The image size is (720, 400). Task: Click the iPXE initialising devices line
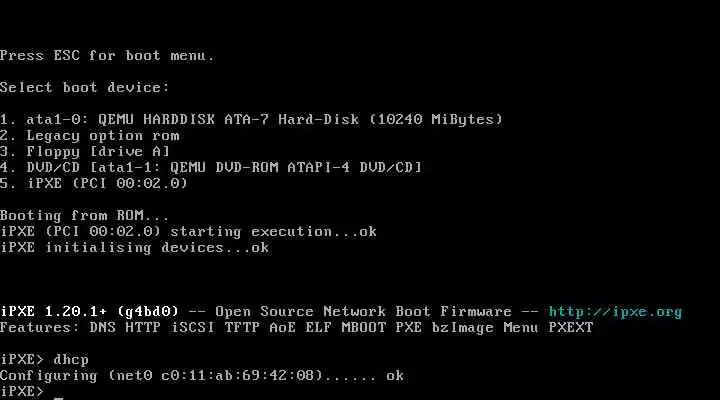pyautogui.click(x=135, y=248)
